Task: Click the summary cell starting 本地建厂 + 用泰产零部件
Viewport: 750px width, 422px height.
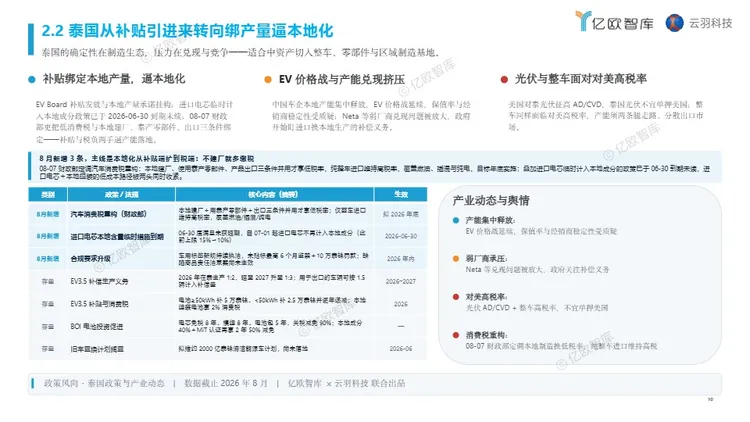Action: [273, 214]
